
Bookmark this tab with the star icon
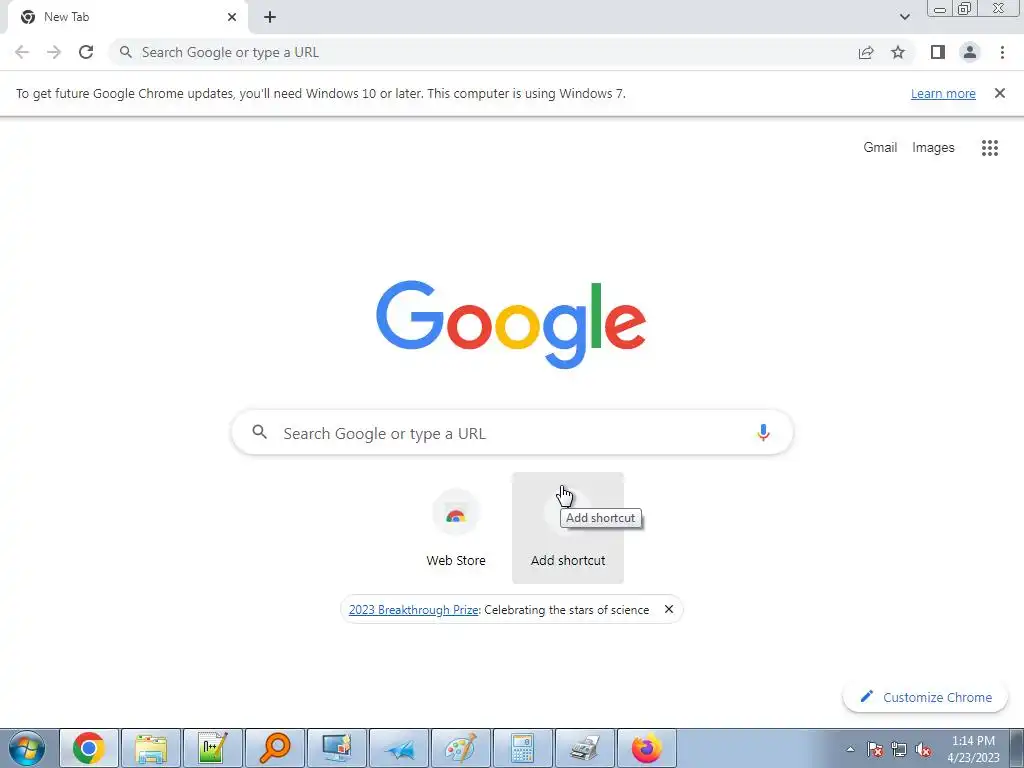point(898,52)
